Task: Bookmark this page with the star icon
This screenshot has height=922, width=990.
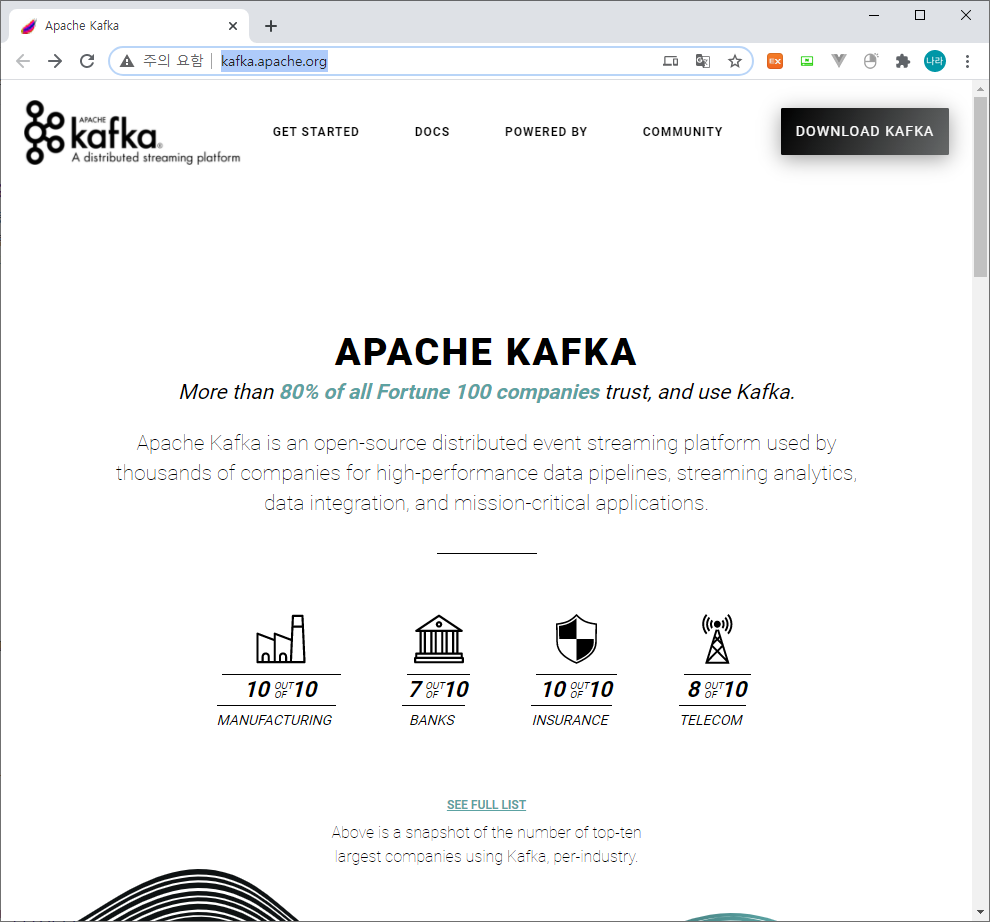Action: (x=734, y=61)
